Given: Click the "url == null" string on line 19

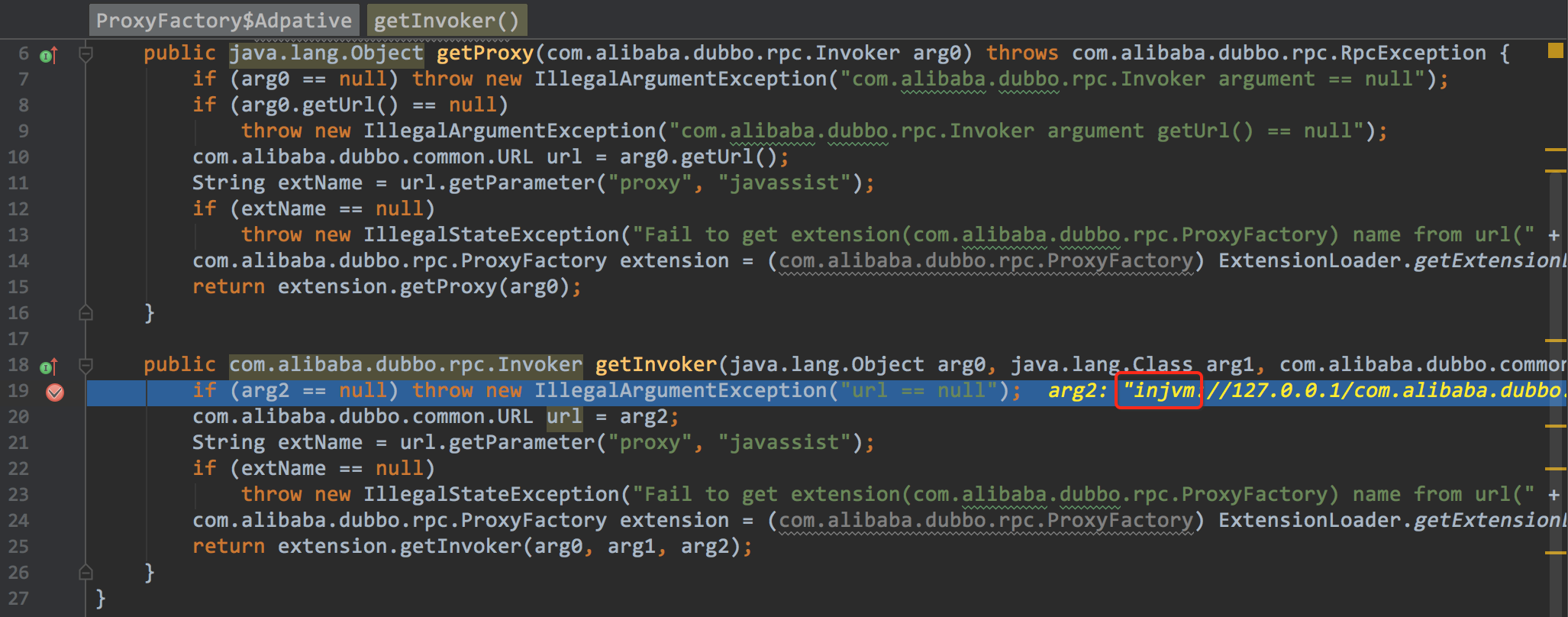Looking at the screenshot, I should click(919, 391).
